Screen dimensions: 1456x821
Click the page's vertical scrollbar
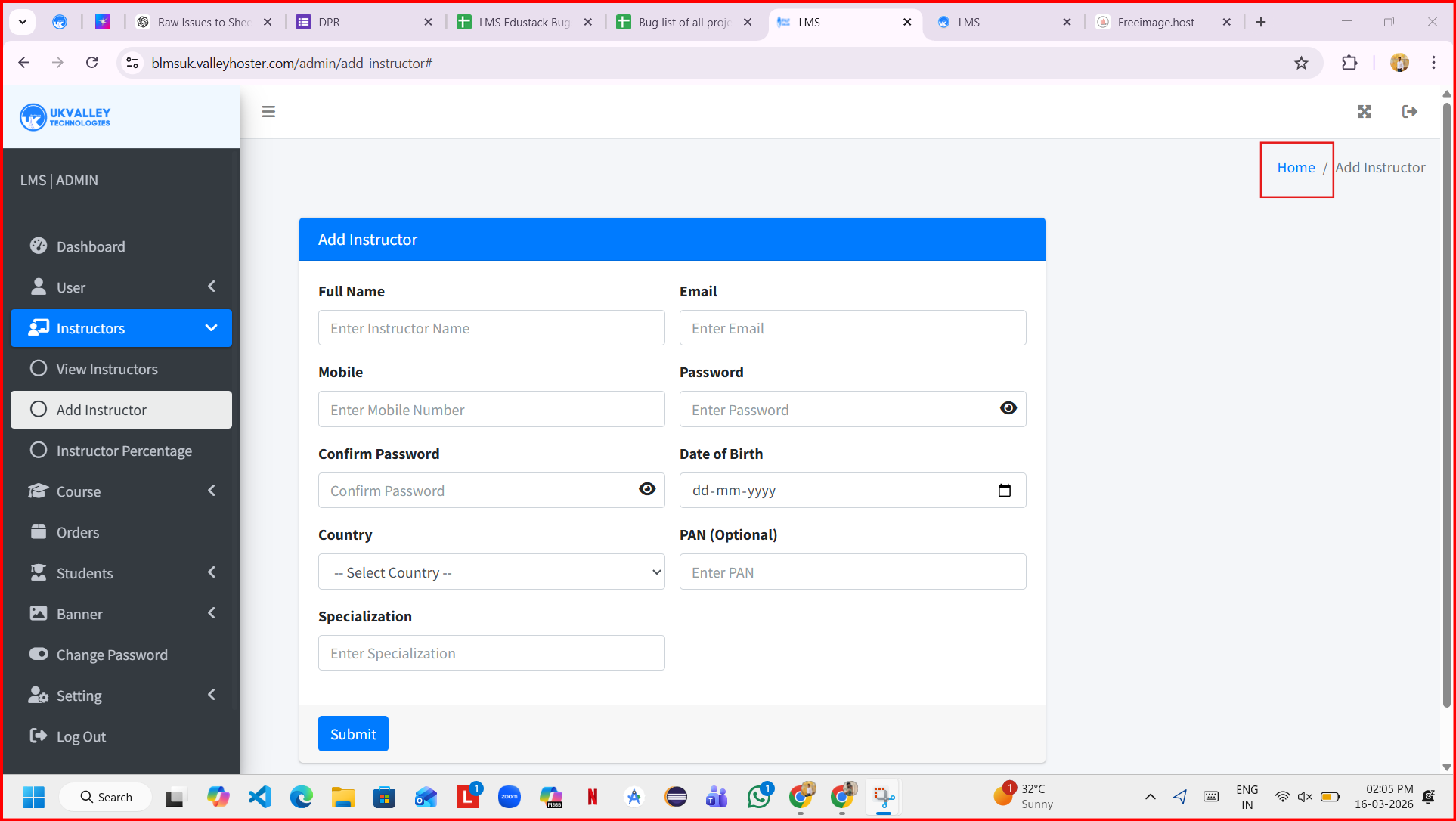pos(1446,408)
